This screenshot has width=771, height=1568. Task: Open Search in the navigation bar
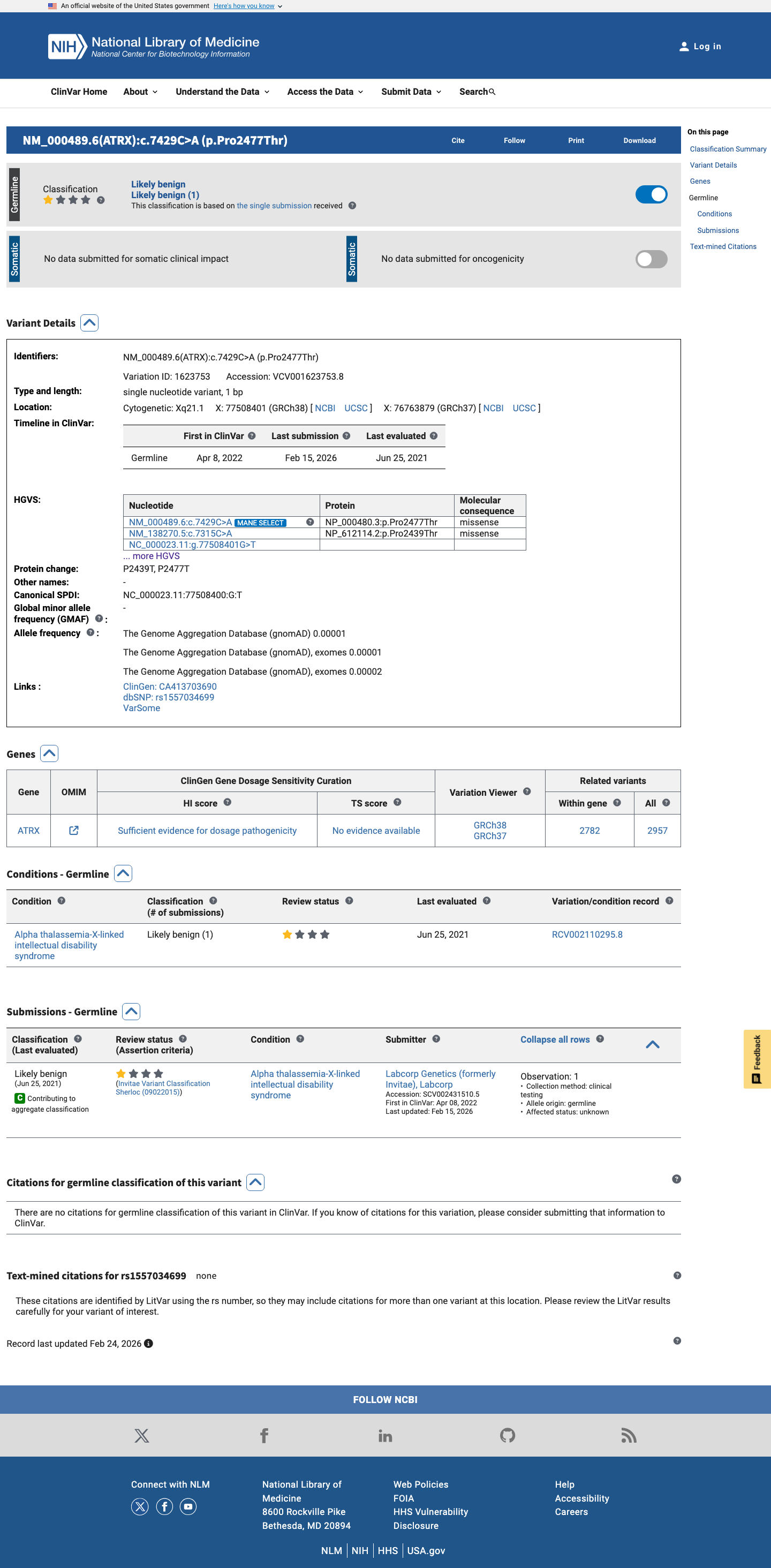point(477,91)
